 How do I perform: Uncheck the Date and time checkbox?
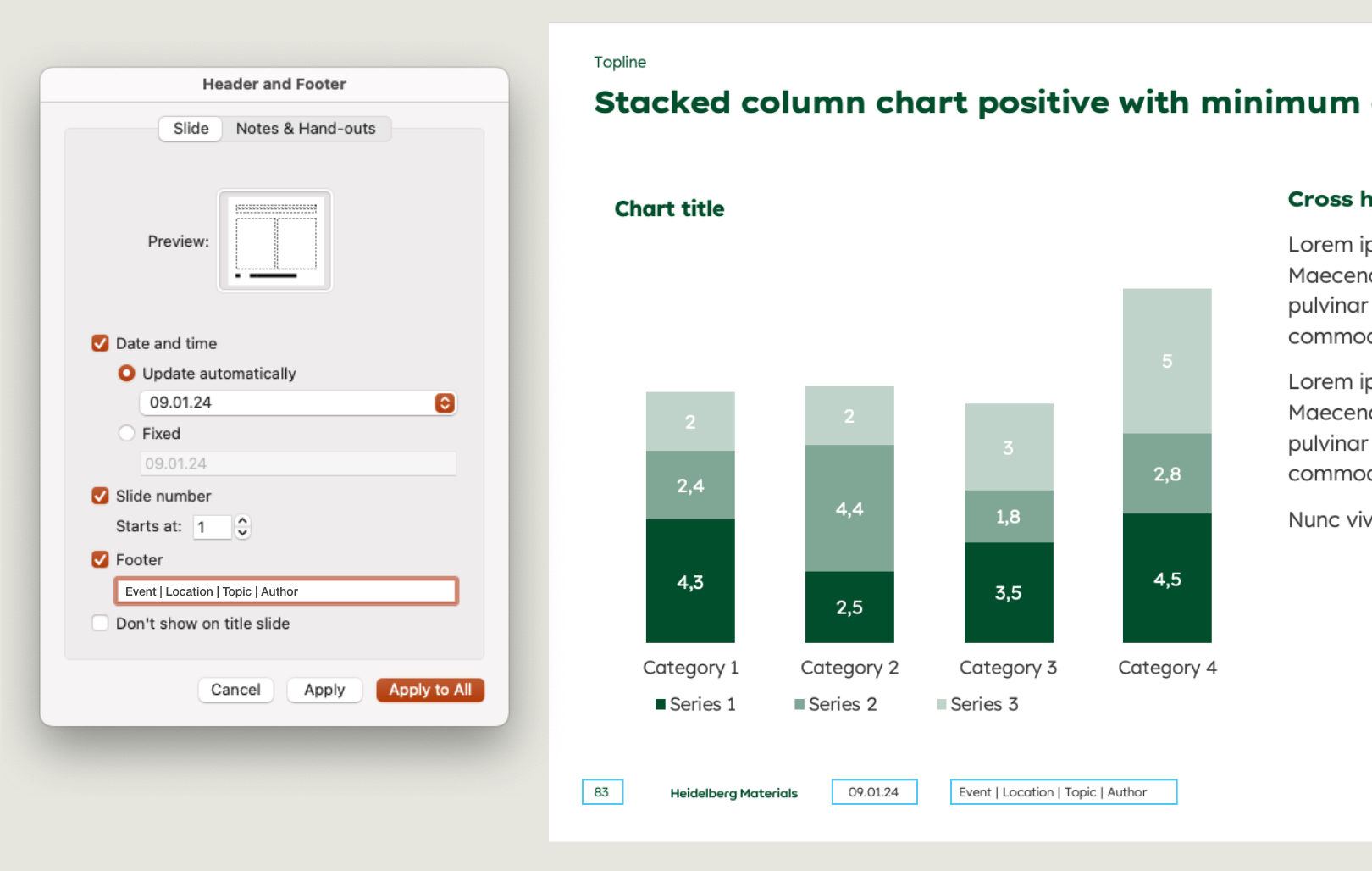point(100,343)
